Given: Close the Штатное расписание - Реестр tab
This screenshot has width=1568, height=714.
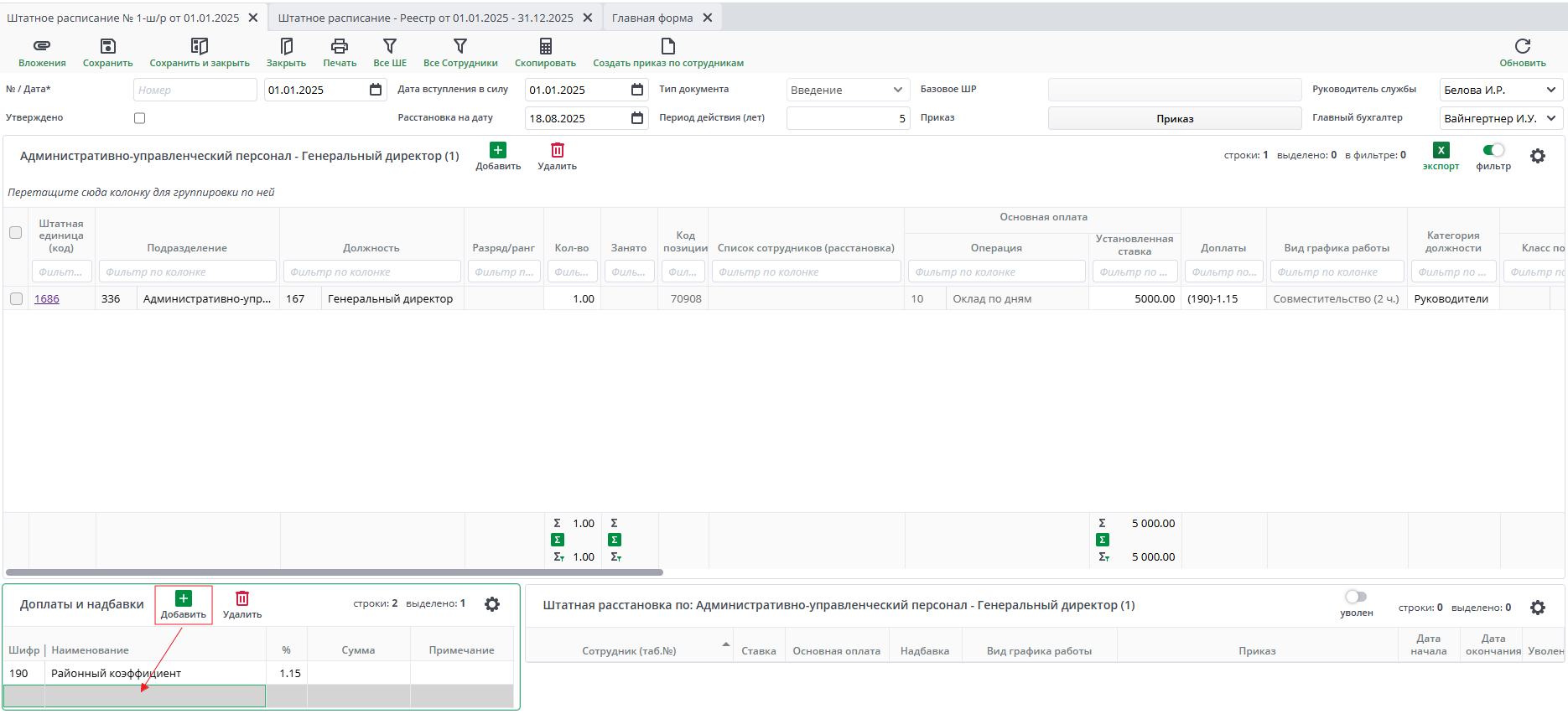Looking at the screenshot, I should (x=588, y=18).
